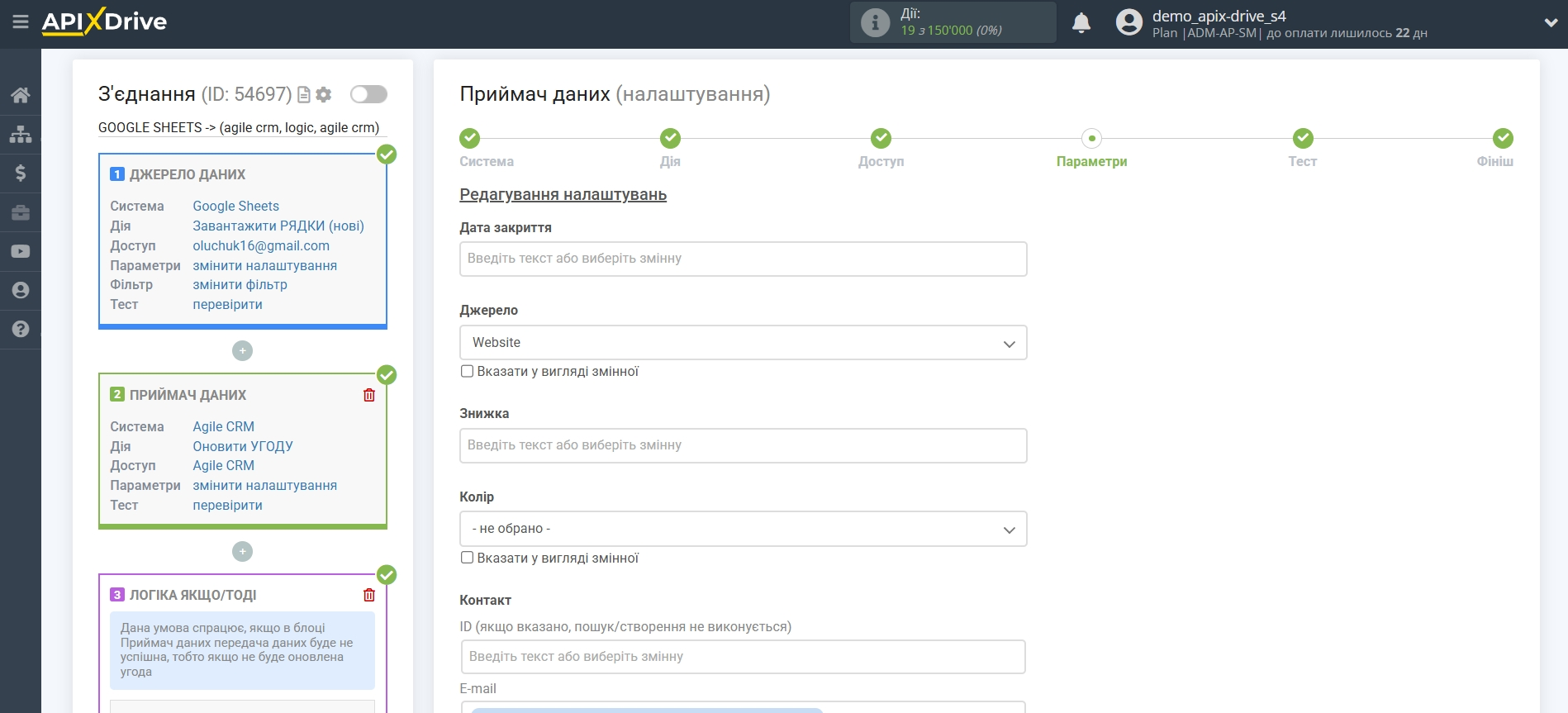Viewport: 1568px width, 713px height.
Task: Click 'змінити налаштування' in Приймач даних
Action: pos(265,486)
